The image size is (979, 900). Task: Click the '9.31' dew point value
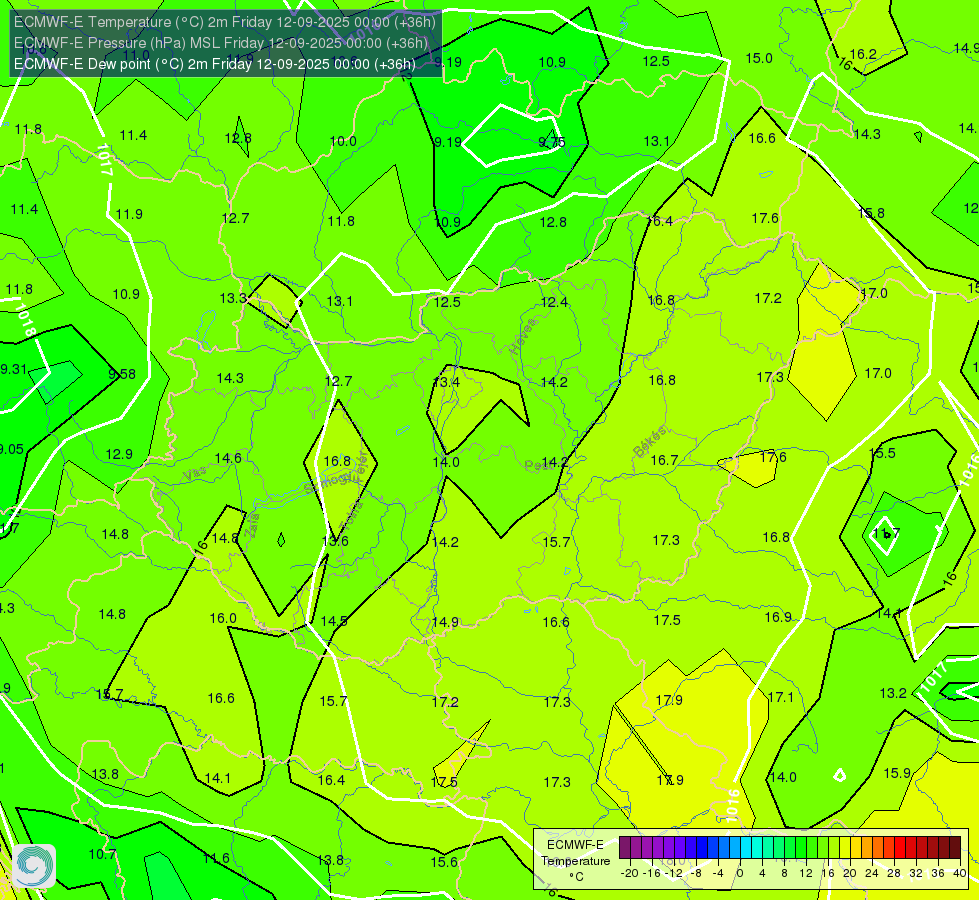13,369
